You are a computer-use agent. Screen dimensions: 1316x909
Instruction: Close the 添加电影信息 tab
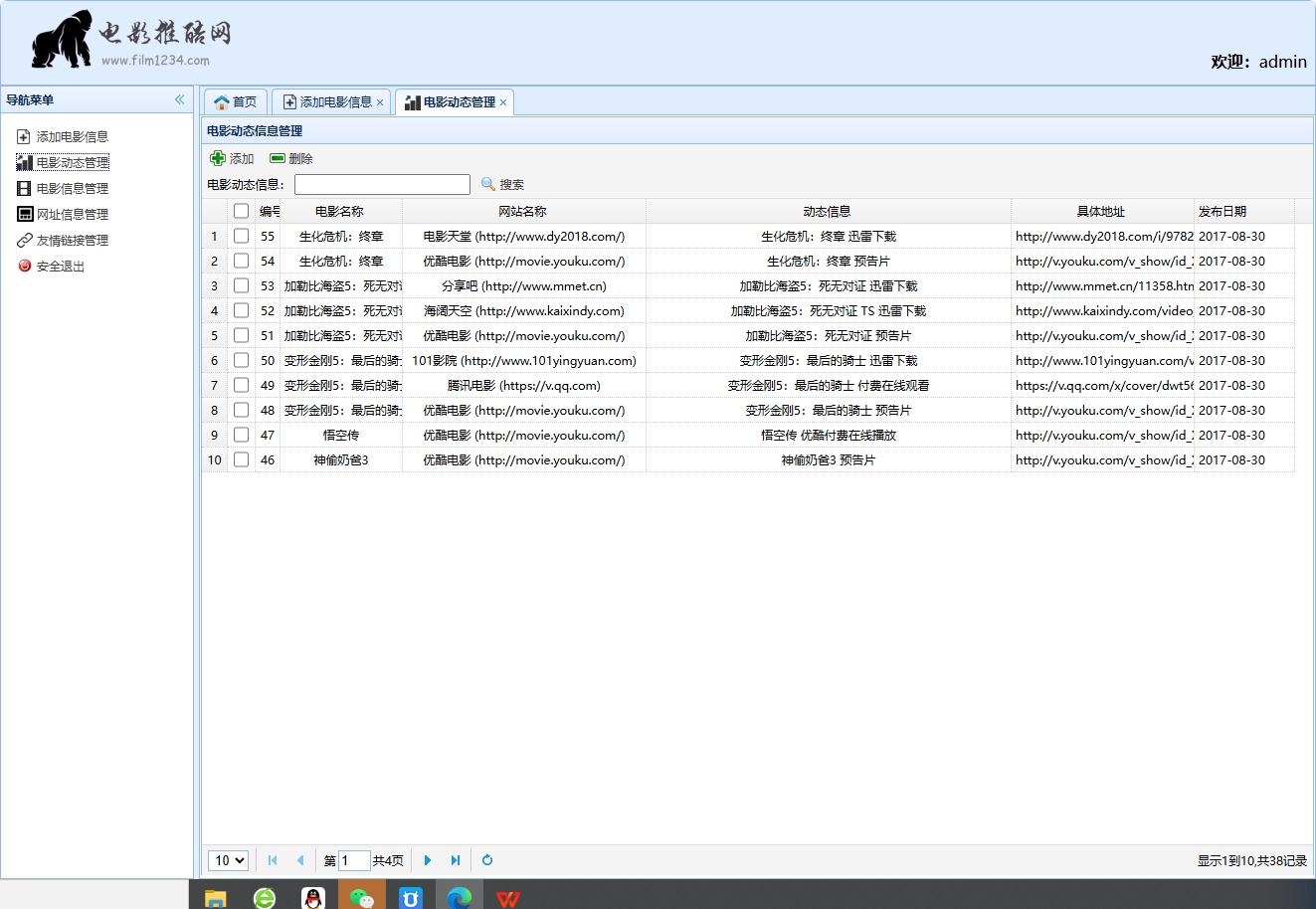[380, 102]
